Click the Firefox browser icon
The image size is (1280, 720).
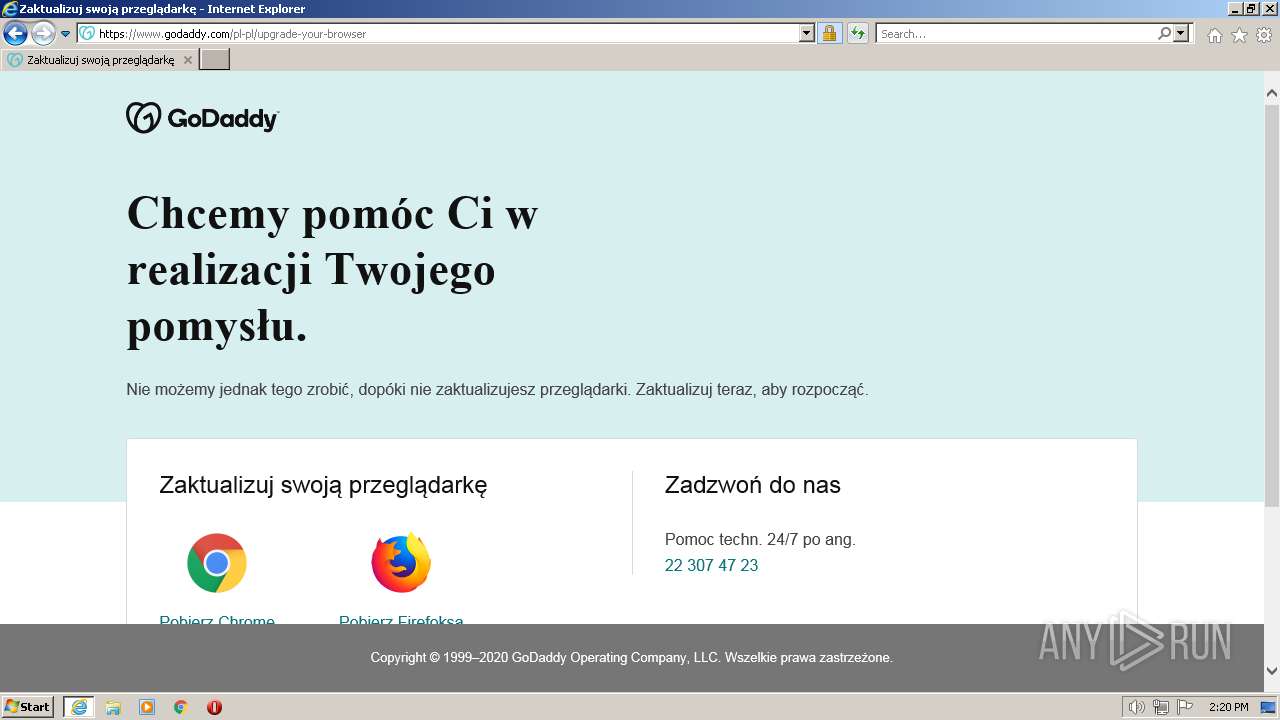pyautogui.click(x=401, y=563)
